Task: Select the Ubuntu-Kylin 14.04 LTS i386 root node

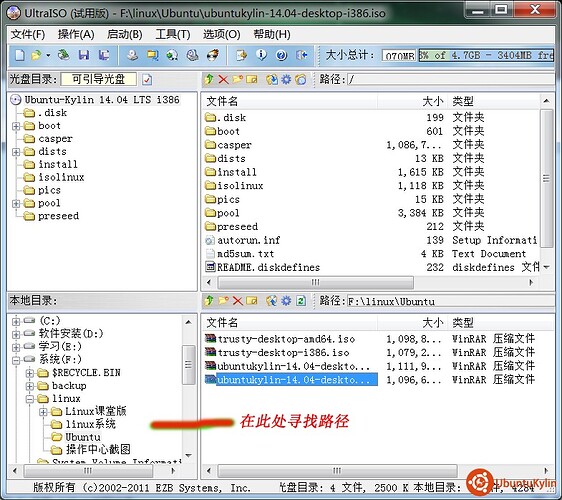Action: (x=102, y=100)
